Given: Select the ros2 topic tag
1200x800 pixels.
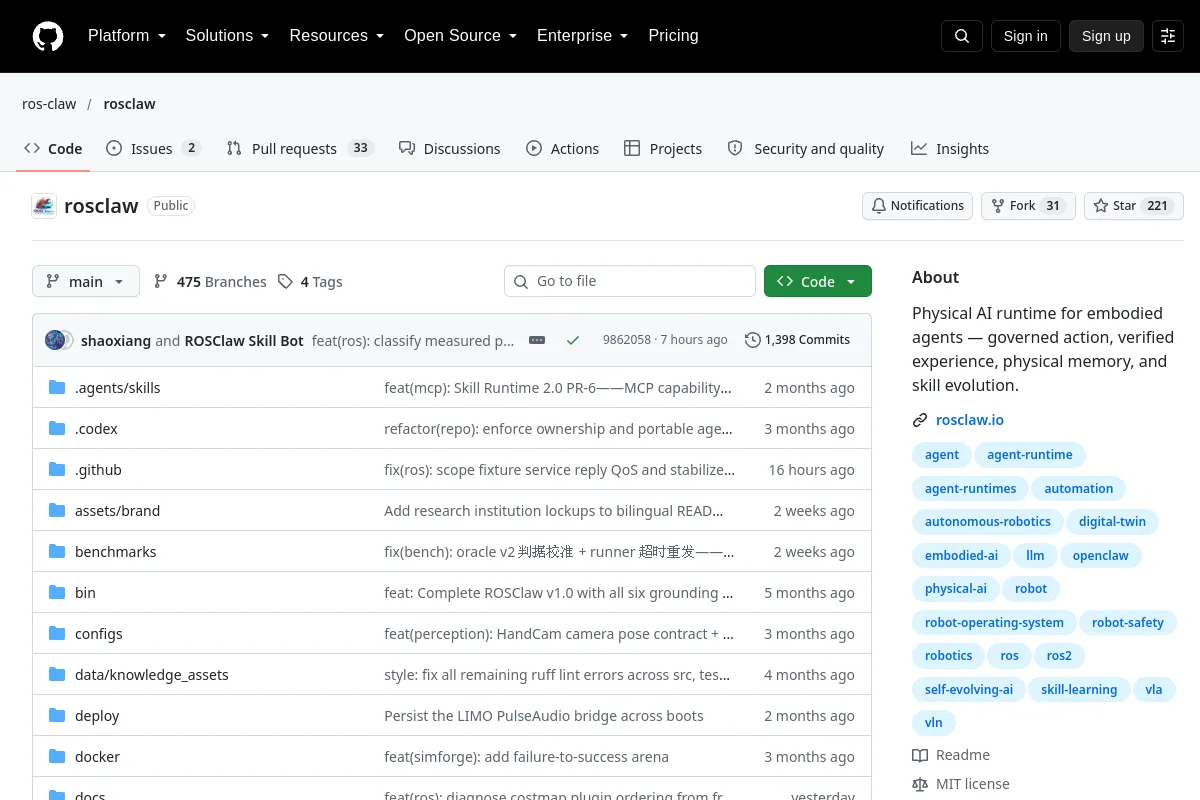Looking at the screenshot, I should point(1059,657).
